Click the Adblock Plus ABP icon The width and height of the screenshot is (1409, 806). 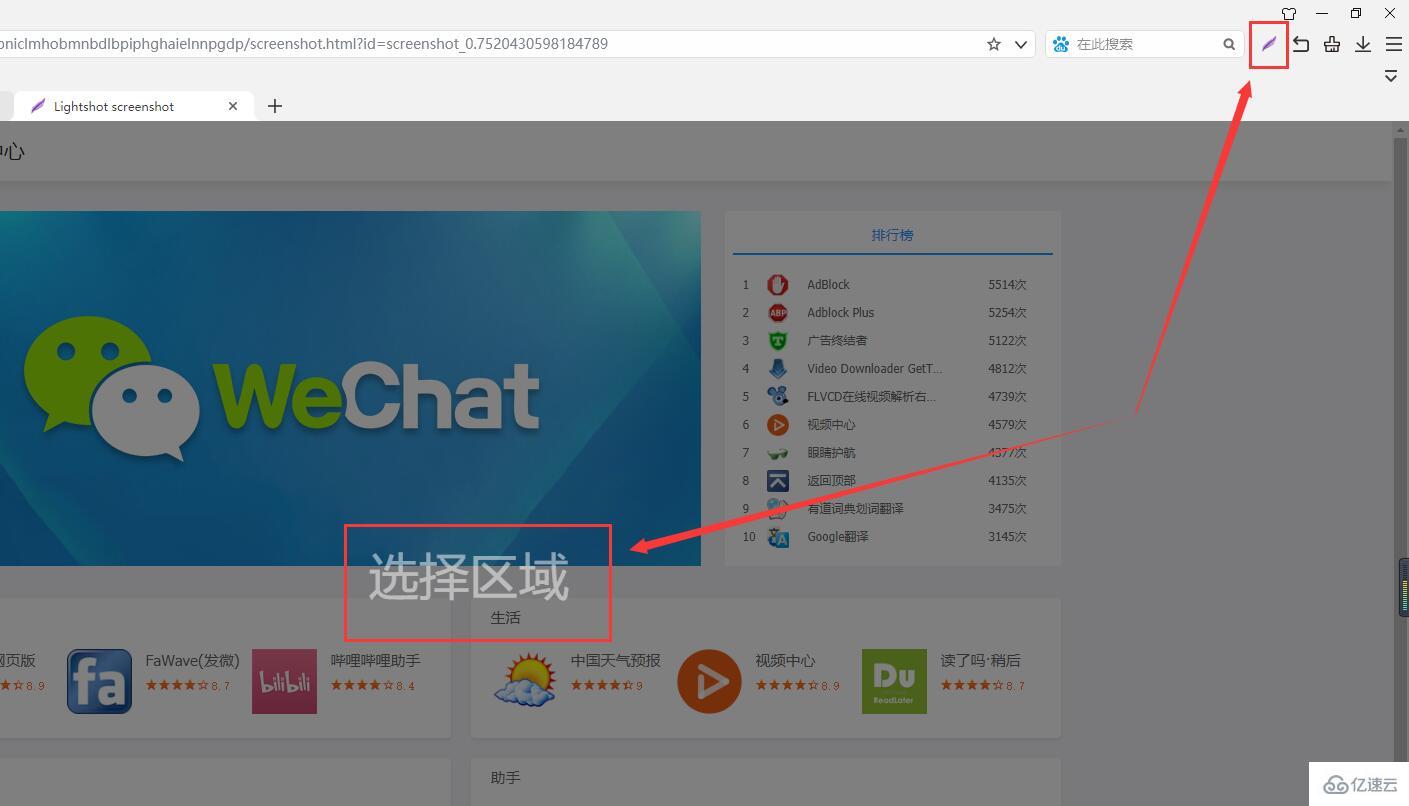pos(778,313)
